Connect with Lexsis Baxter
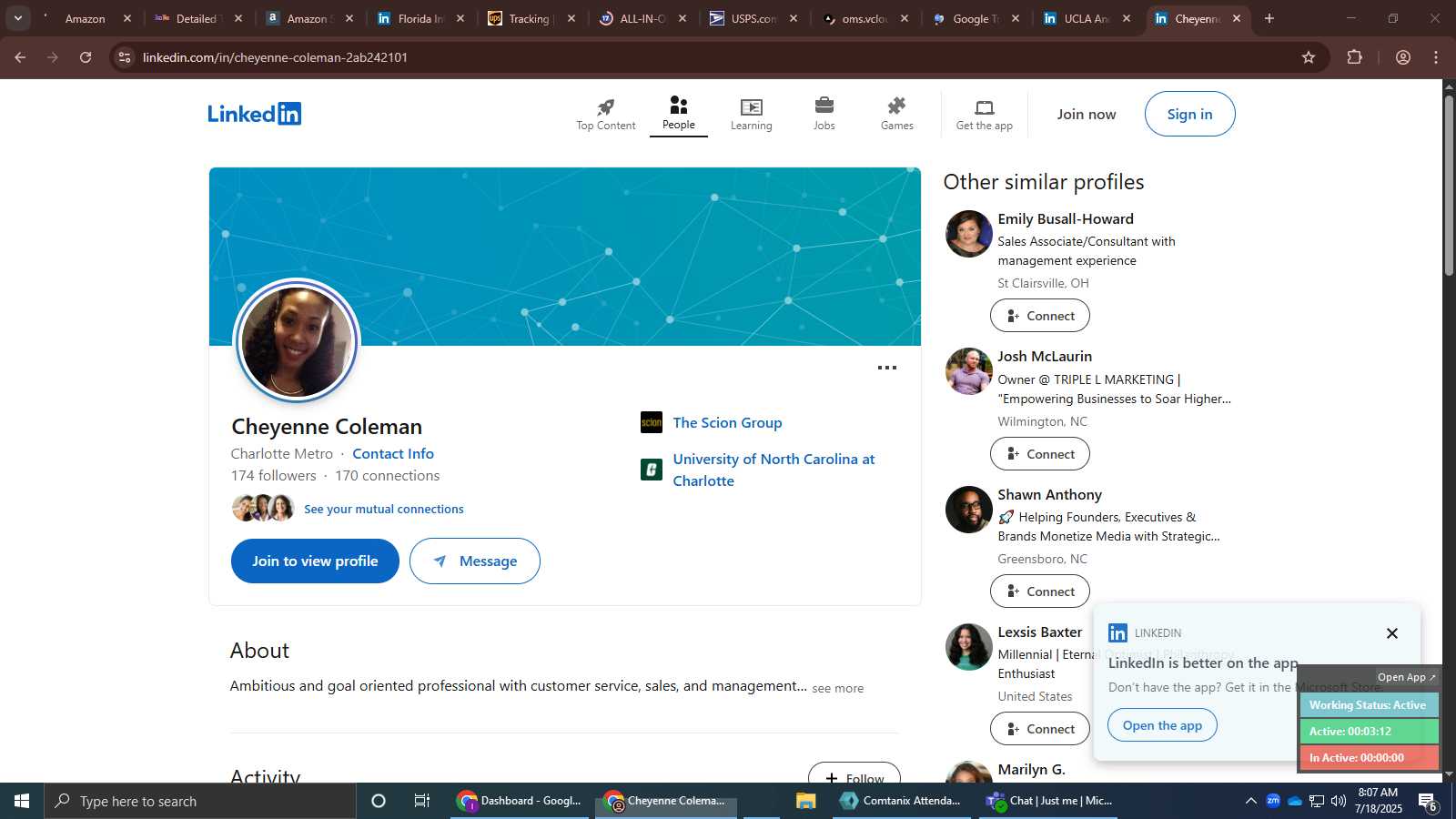This screenshot has width=1456, height=819. (x=1040, y=729)
